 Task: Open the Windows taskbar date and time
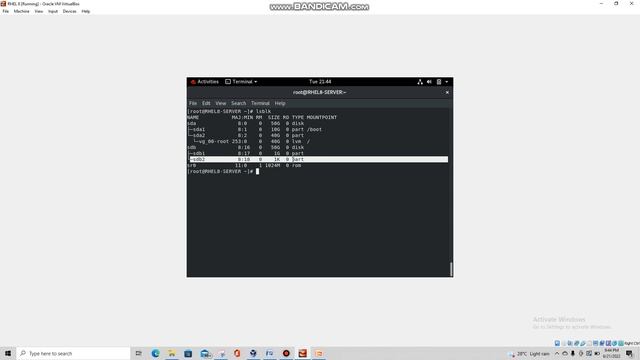(611, 353)
